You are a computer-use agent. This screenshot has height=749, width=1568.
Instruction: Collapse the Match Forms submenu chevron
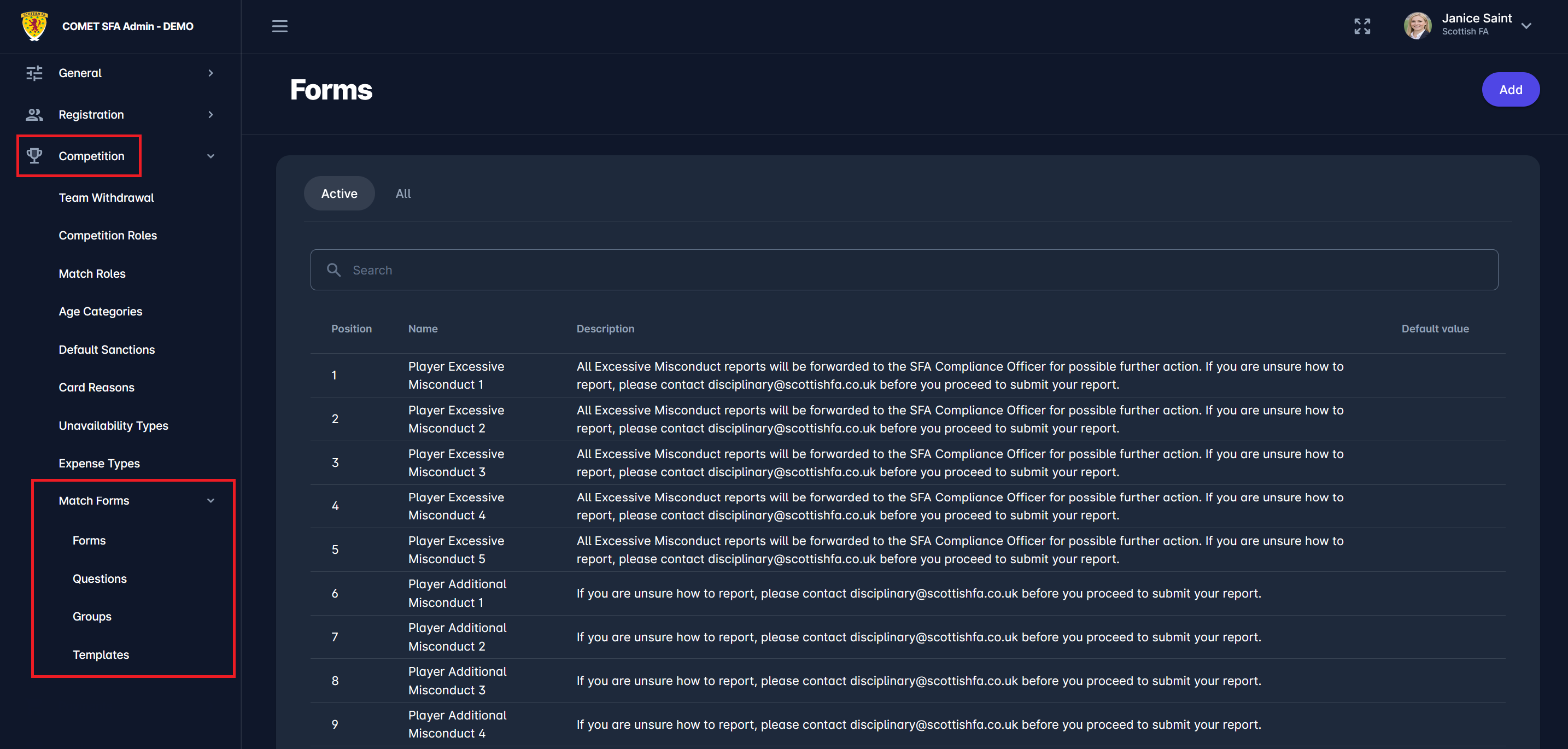click(x=210, y=501)
